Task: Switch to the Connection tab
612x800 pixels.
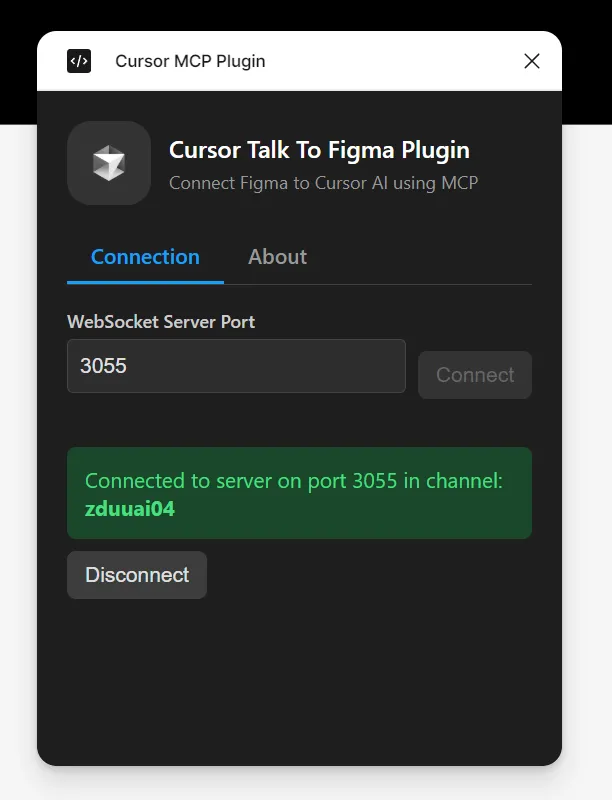Action: click(145, 257)
